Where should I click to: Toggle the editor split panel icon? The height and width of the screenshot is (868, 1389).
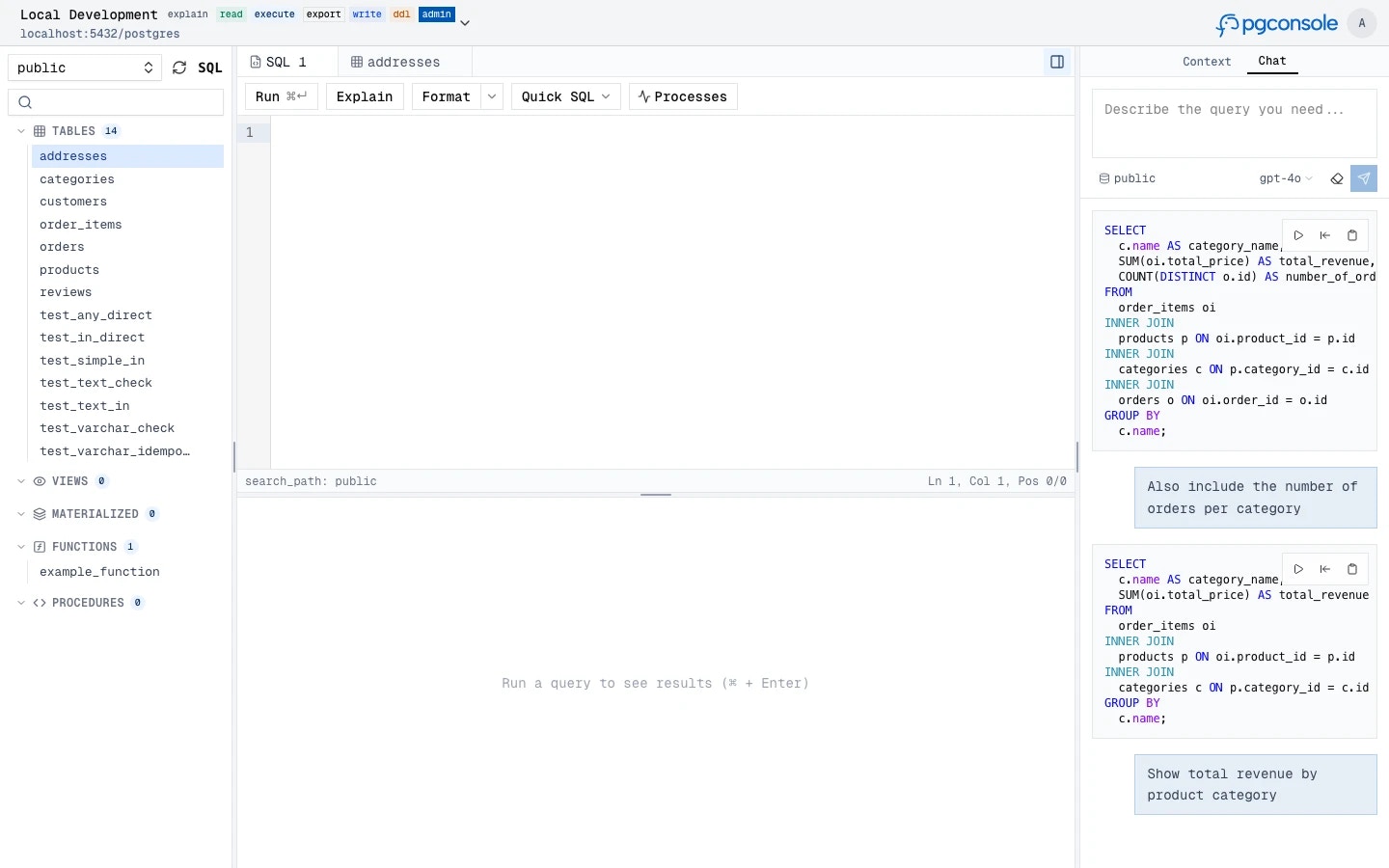[x=1057, y=62]
